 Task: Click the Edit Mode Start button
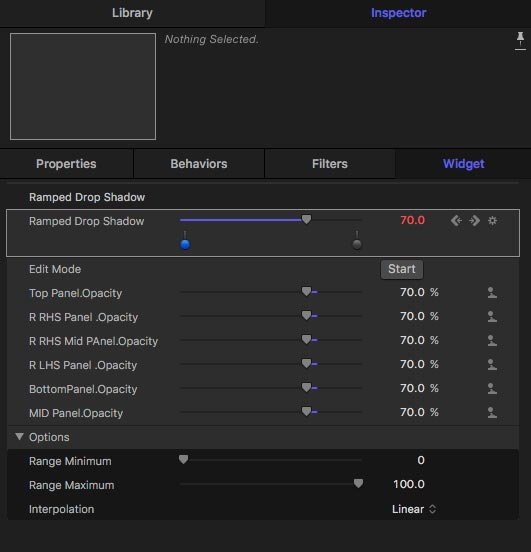tap(402, 269)
